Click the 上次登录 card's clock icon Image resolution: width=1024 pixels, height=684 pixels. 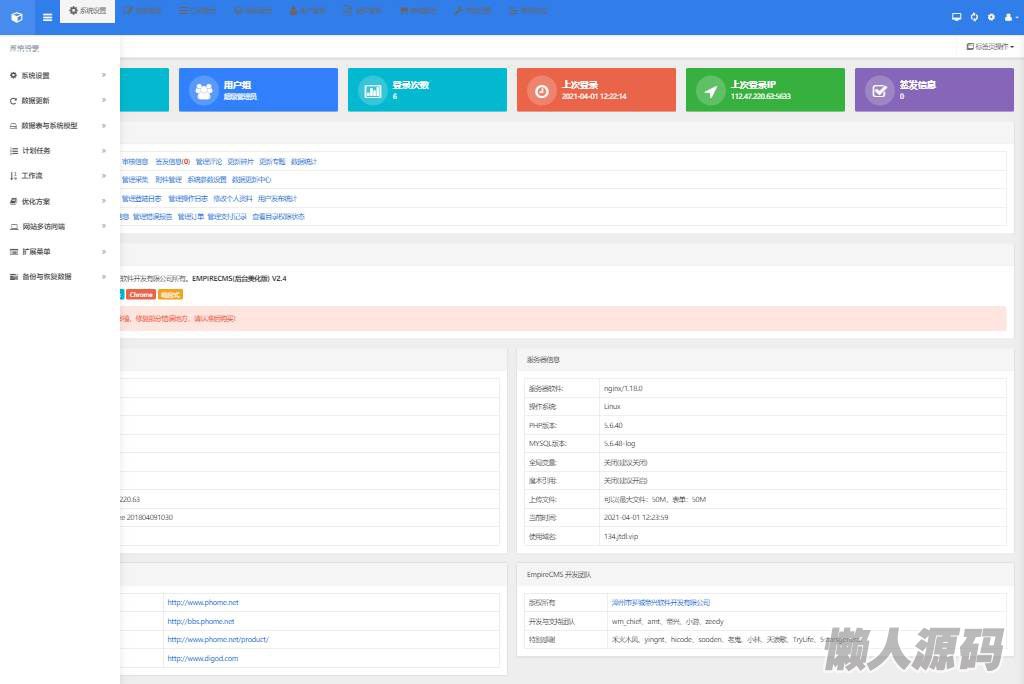(x=542, y=90)
